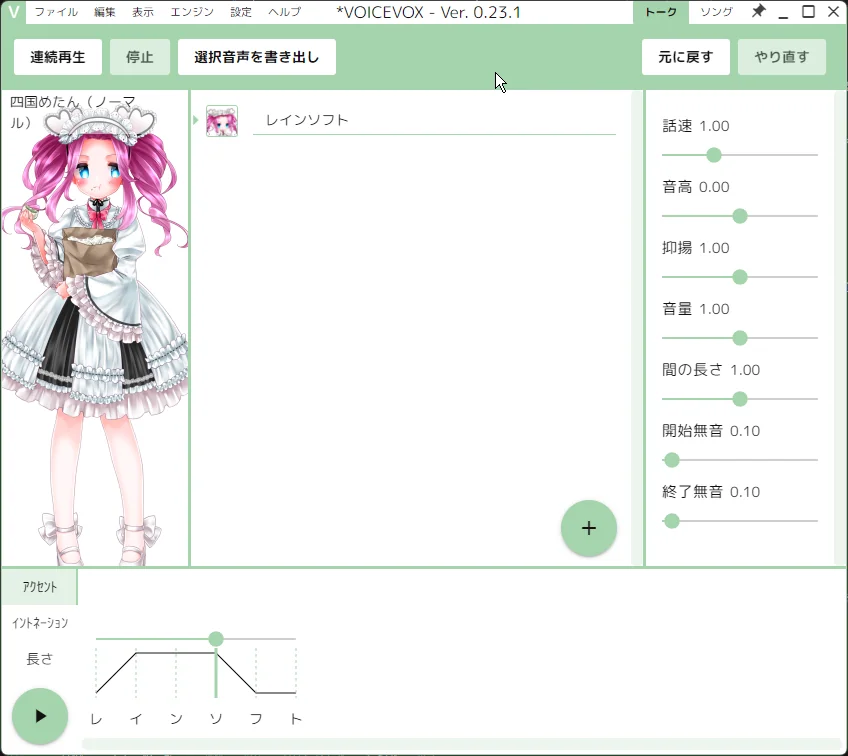Click the pin window icon in title bar

pyautogui.click(x=759, y=12)
